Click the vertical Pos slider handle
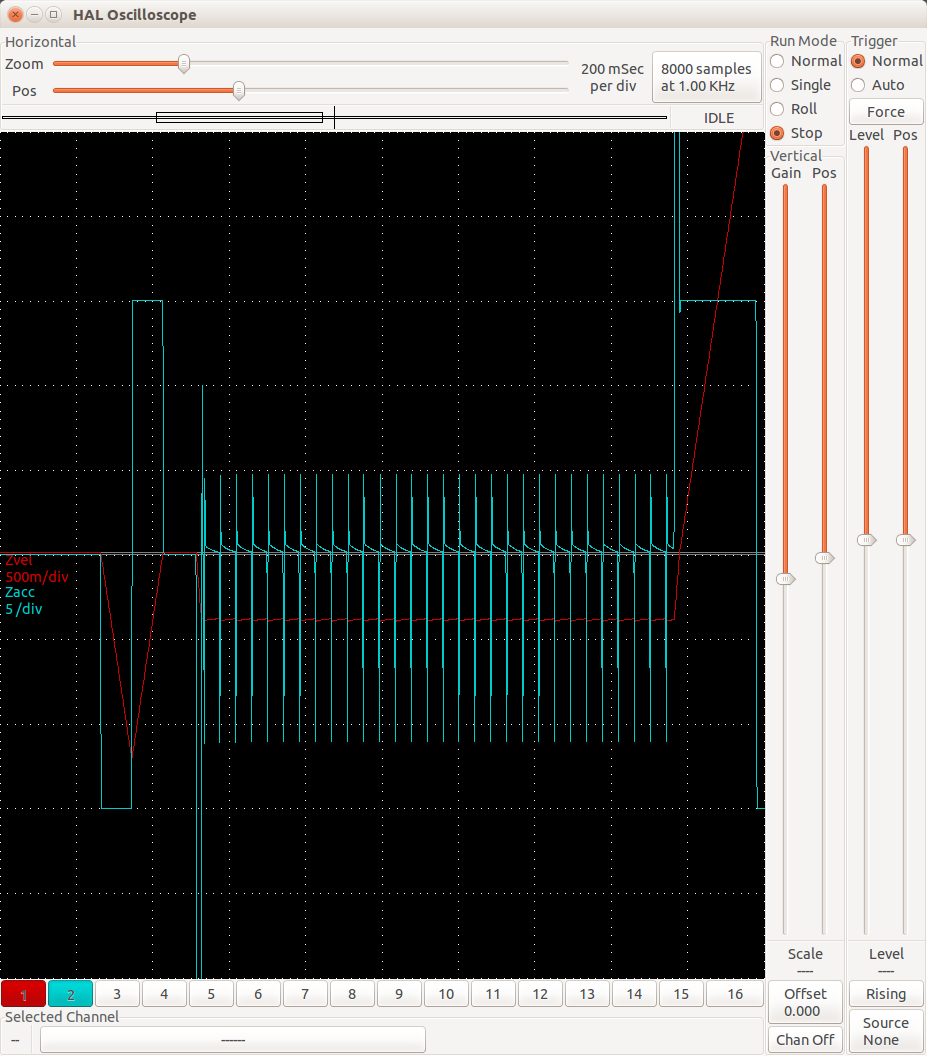Image resolution: width=927 pixels, height=1056 pixels. pos(825,558)
